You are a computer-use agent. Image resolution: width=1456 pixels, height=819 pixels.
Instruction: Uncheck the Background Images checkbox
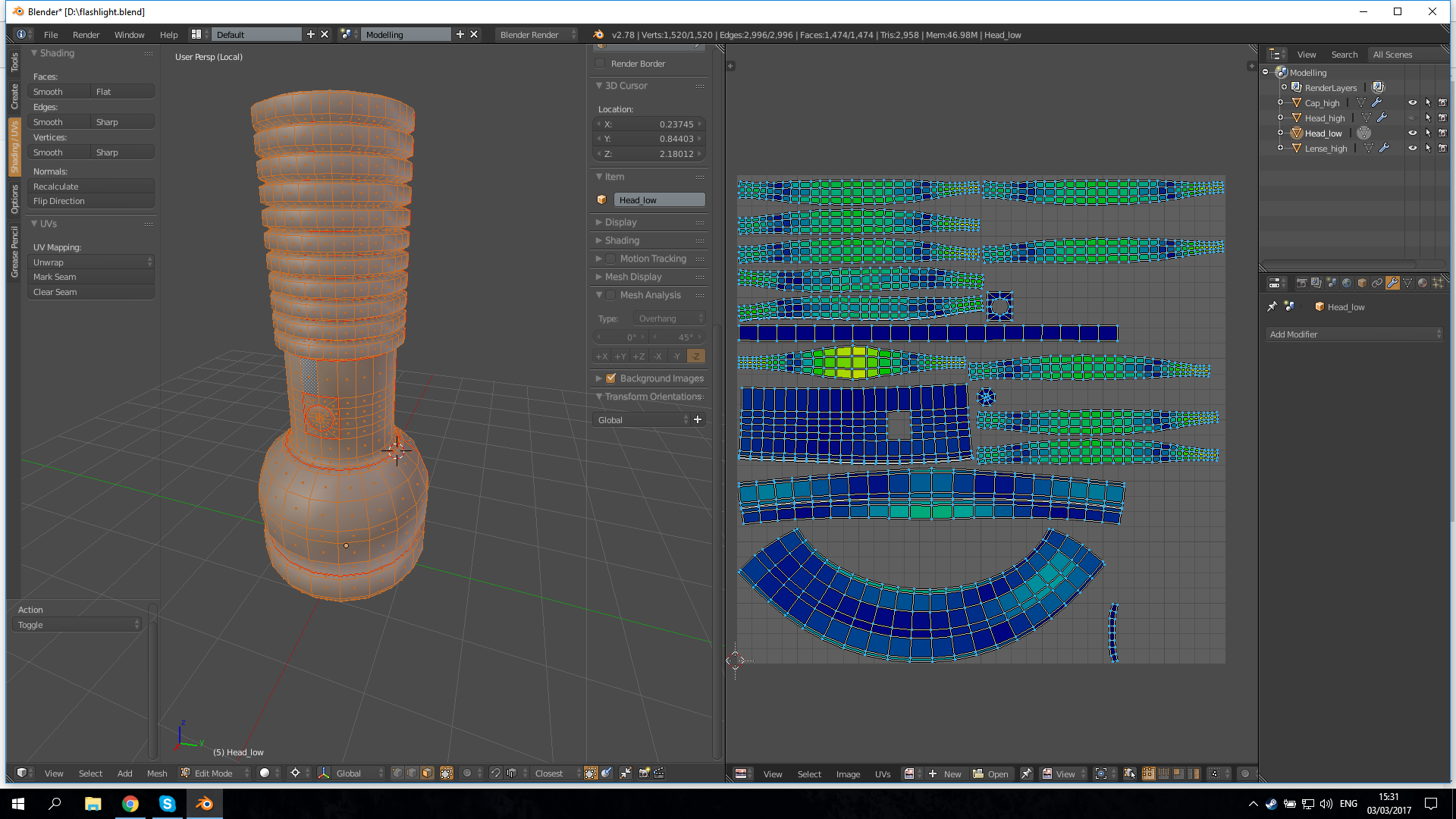pos(610,378)
